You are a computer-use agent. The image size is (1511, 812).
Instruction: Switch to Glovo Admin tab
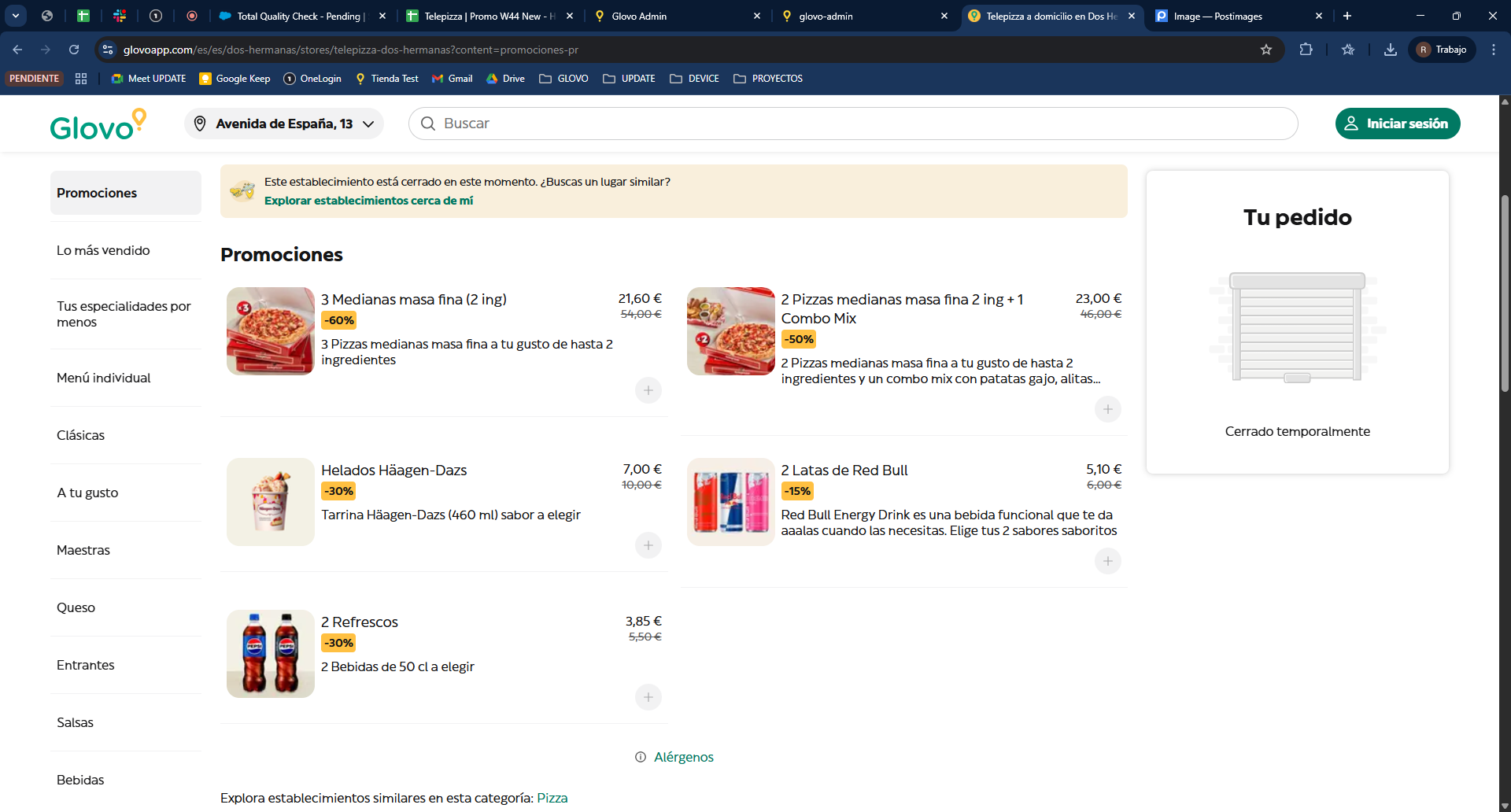(678, 16)
